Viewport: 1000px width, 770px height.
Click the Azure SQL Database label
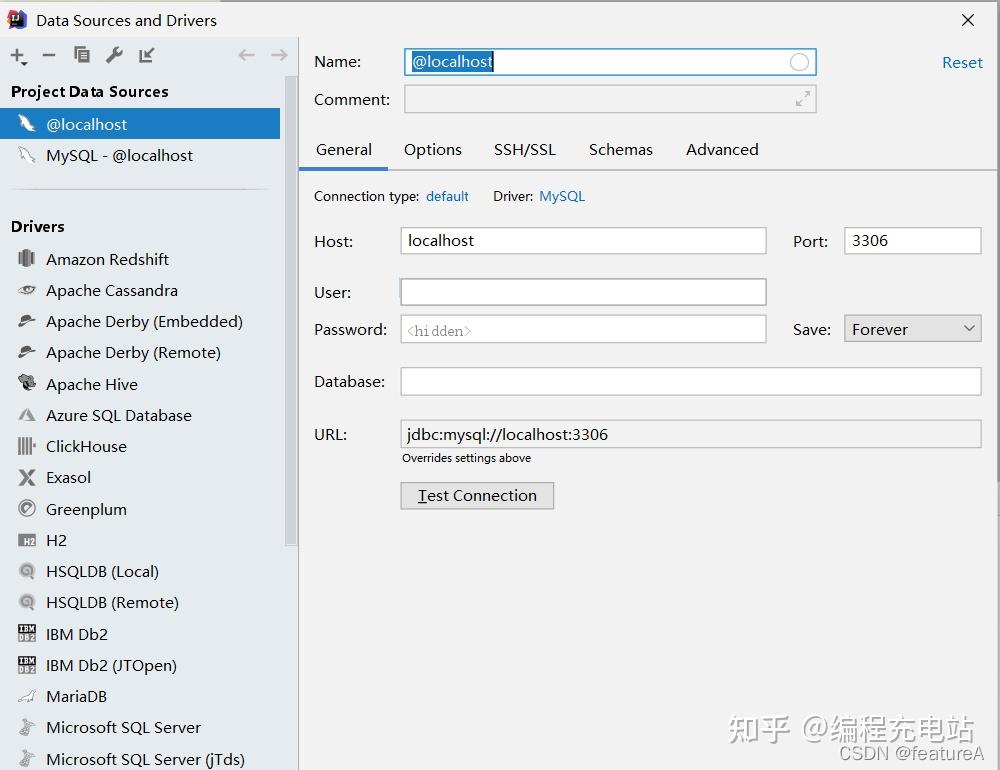(x=119, y=415)
